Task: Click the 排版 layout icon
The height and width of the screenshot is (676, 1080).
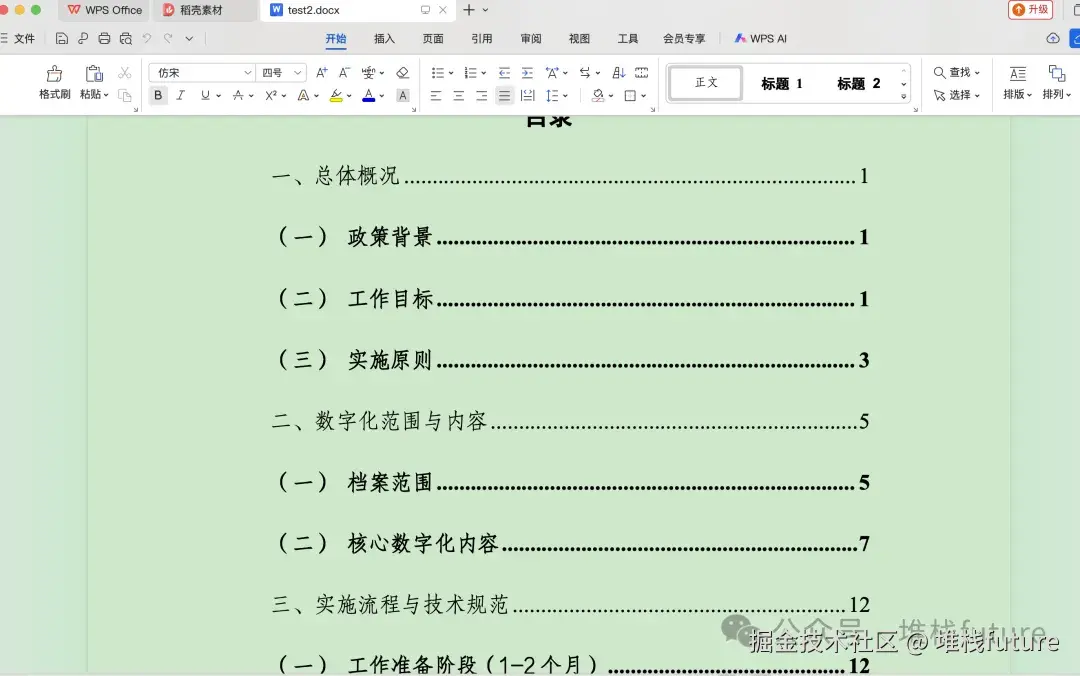Action: click(1017, 74)
